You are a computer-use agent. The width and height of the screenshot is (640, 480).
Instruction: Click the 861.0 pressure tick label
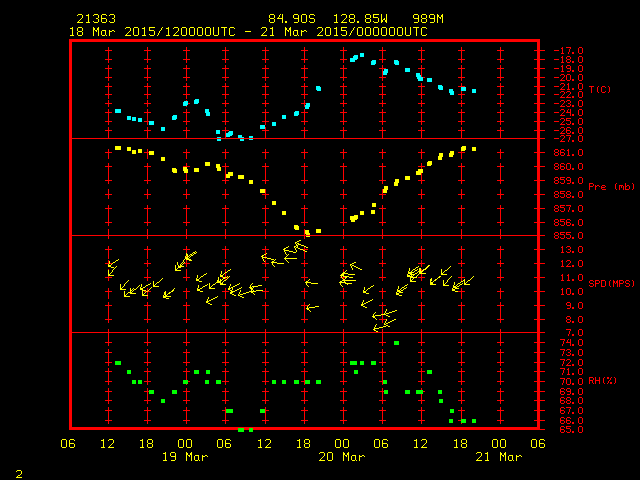(x=569, y=153)
